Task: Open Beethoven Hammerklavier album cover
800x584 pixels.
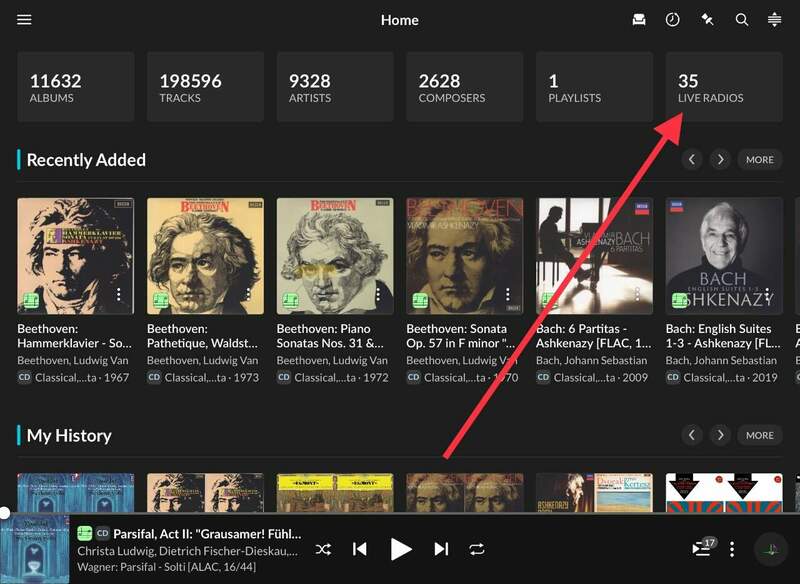Action: pos(76,256)
